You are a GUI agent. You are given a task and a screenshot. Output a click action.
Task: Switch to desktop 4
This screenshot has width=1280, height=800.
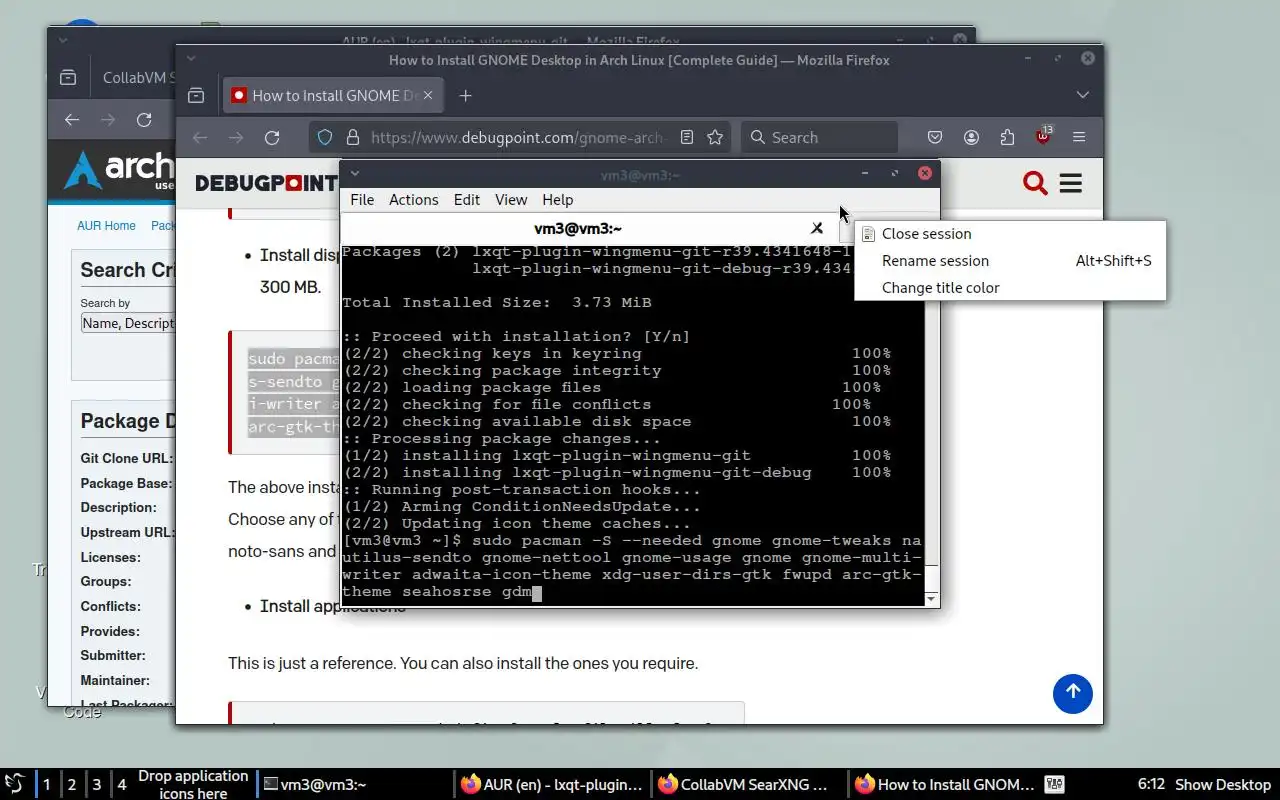(x=121, y=784)
